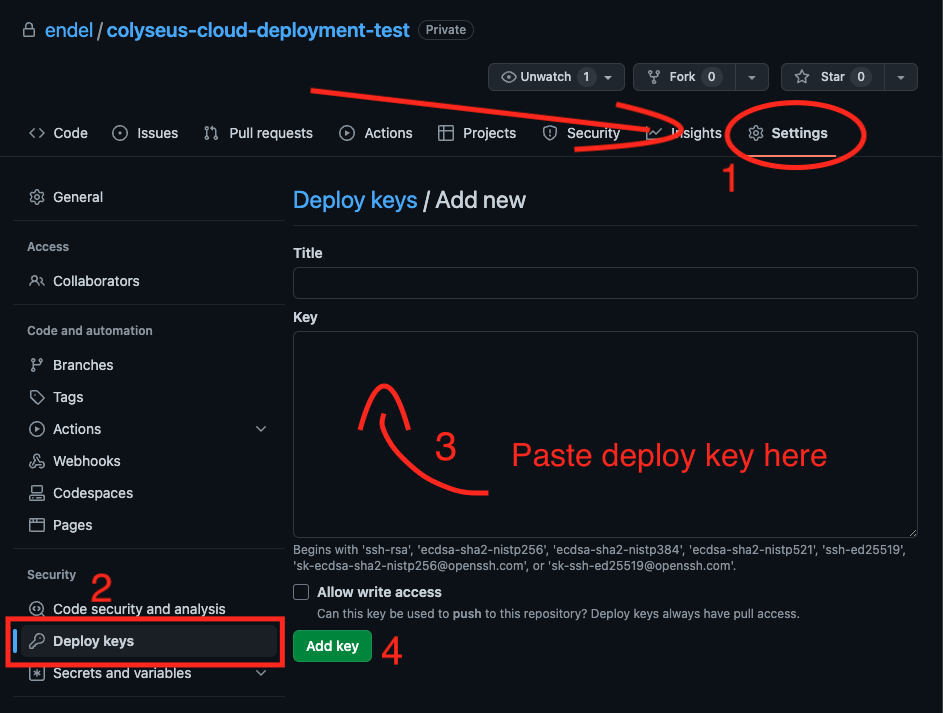
Task: Click the Star icon
Action: coord(802,77)
